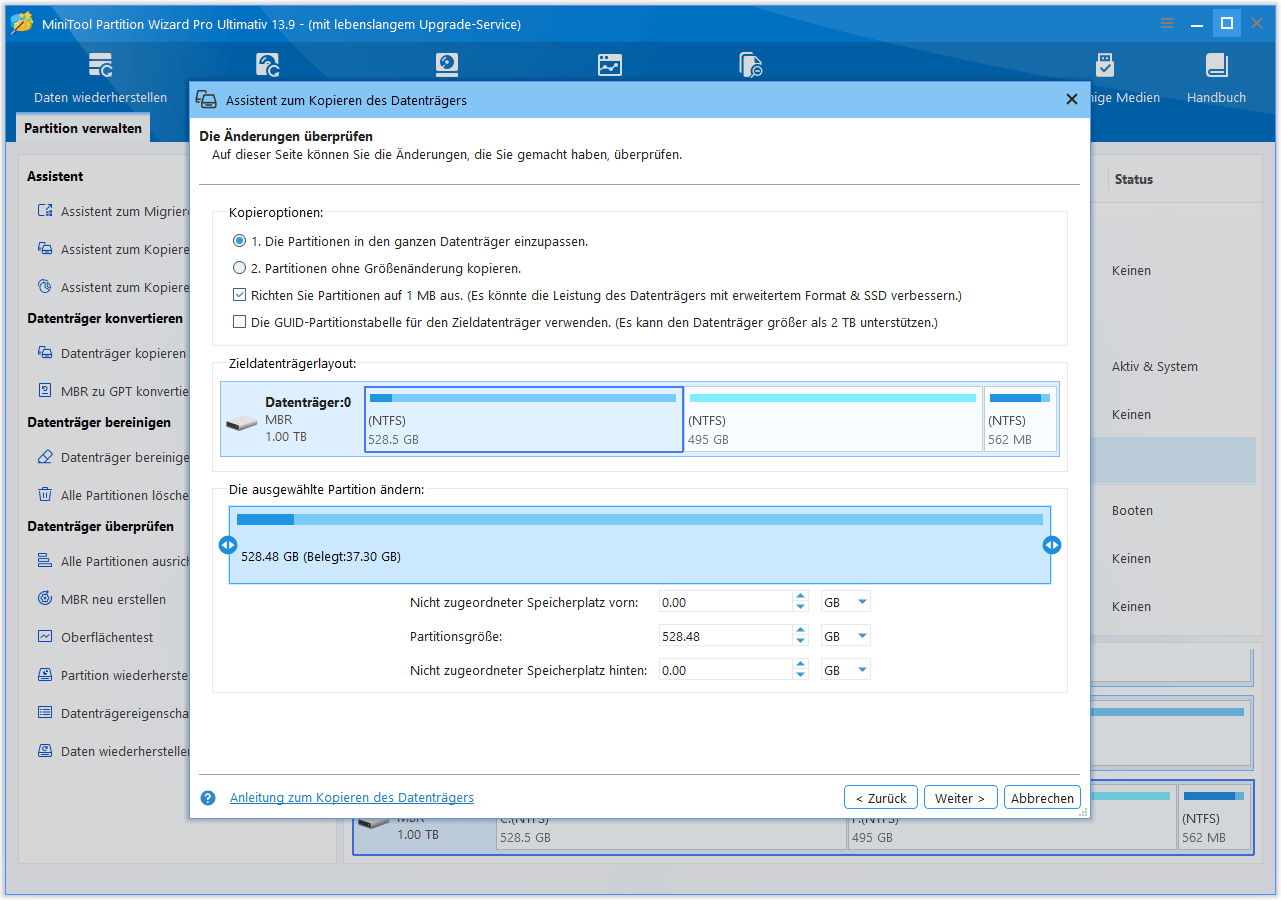Increase unallocated space before with up arrow
This screenshot has width=1281, height=900.
[x=800, y=597]
